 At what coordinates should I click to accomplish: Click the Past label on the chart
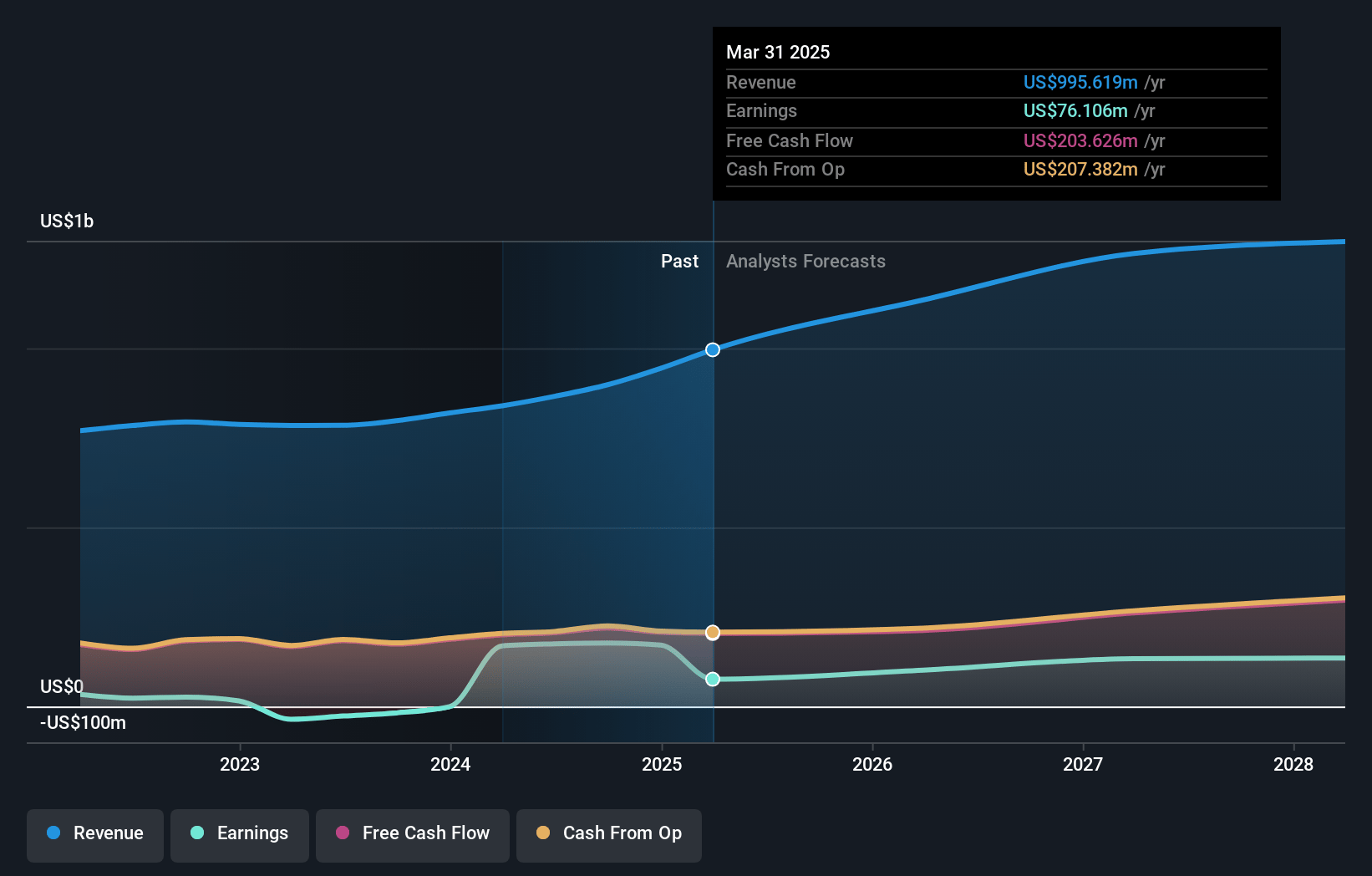click(x=679, y=261)
